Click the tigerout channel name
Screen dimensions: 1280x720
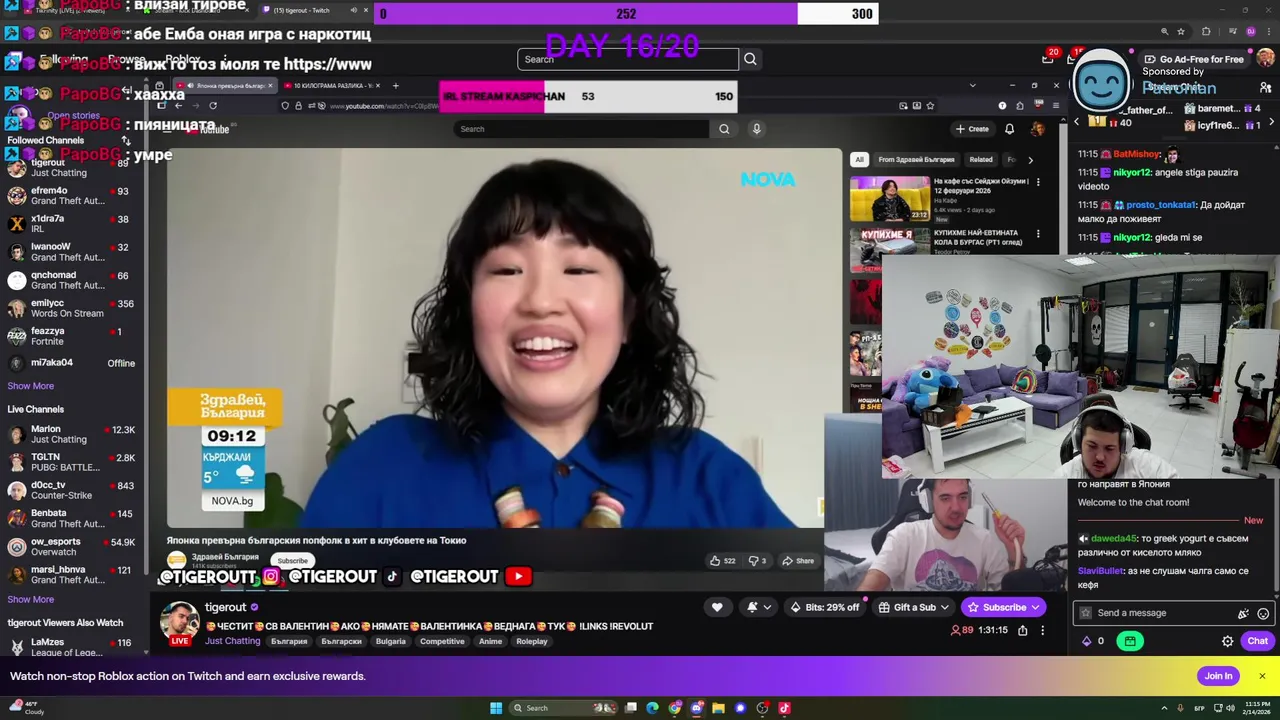pyautogui.click(x=225, y=607)
